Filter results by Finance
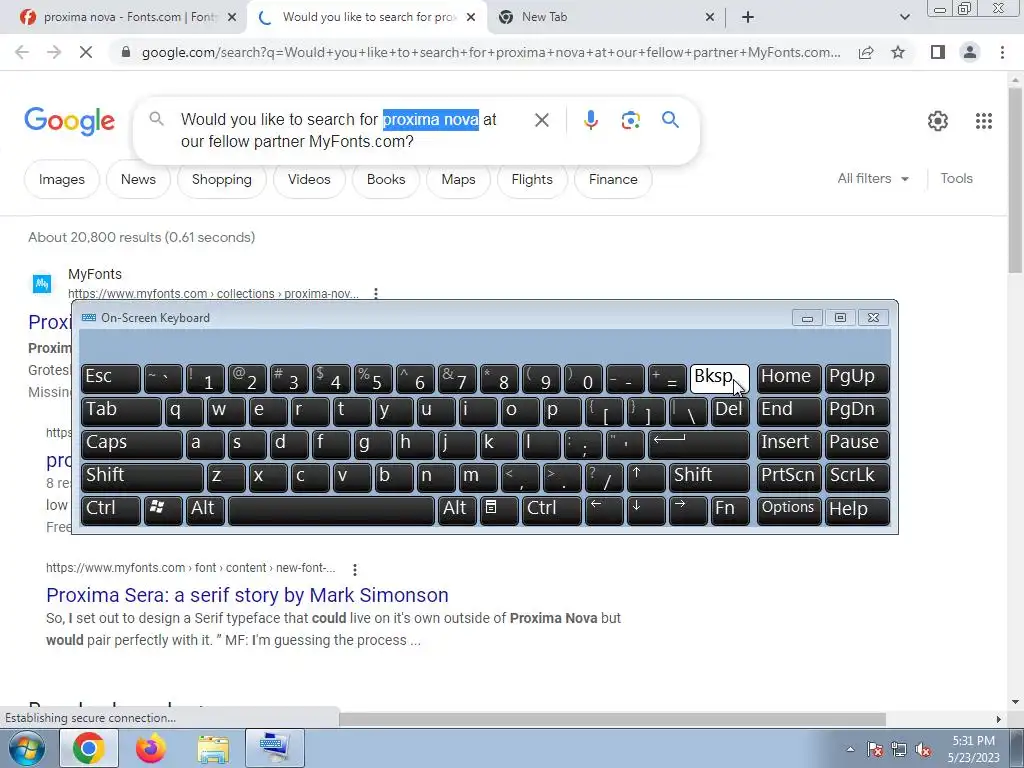Screen dimensions: 1024x768 pyautogui.click(x=613, y=179)
